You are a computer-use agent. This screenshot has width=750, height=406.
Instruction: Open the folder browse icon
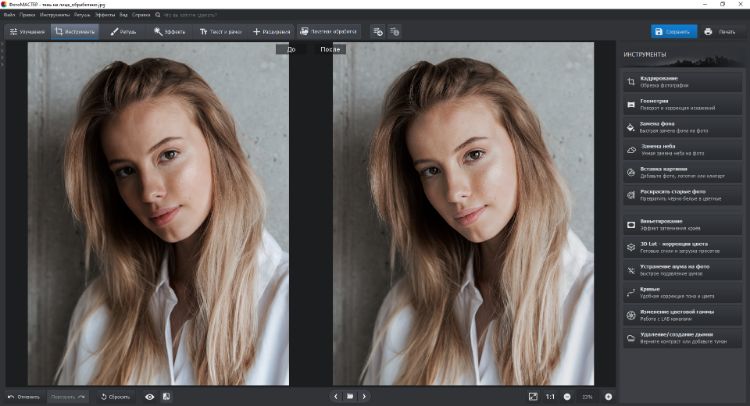(350, 396)
